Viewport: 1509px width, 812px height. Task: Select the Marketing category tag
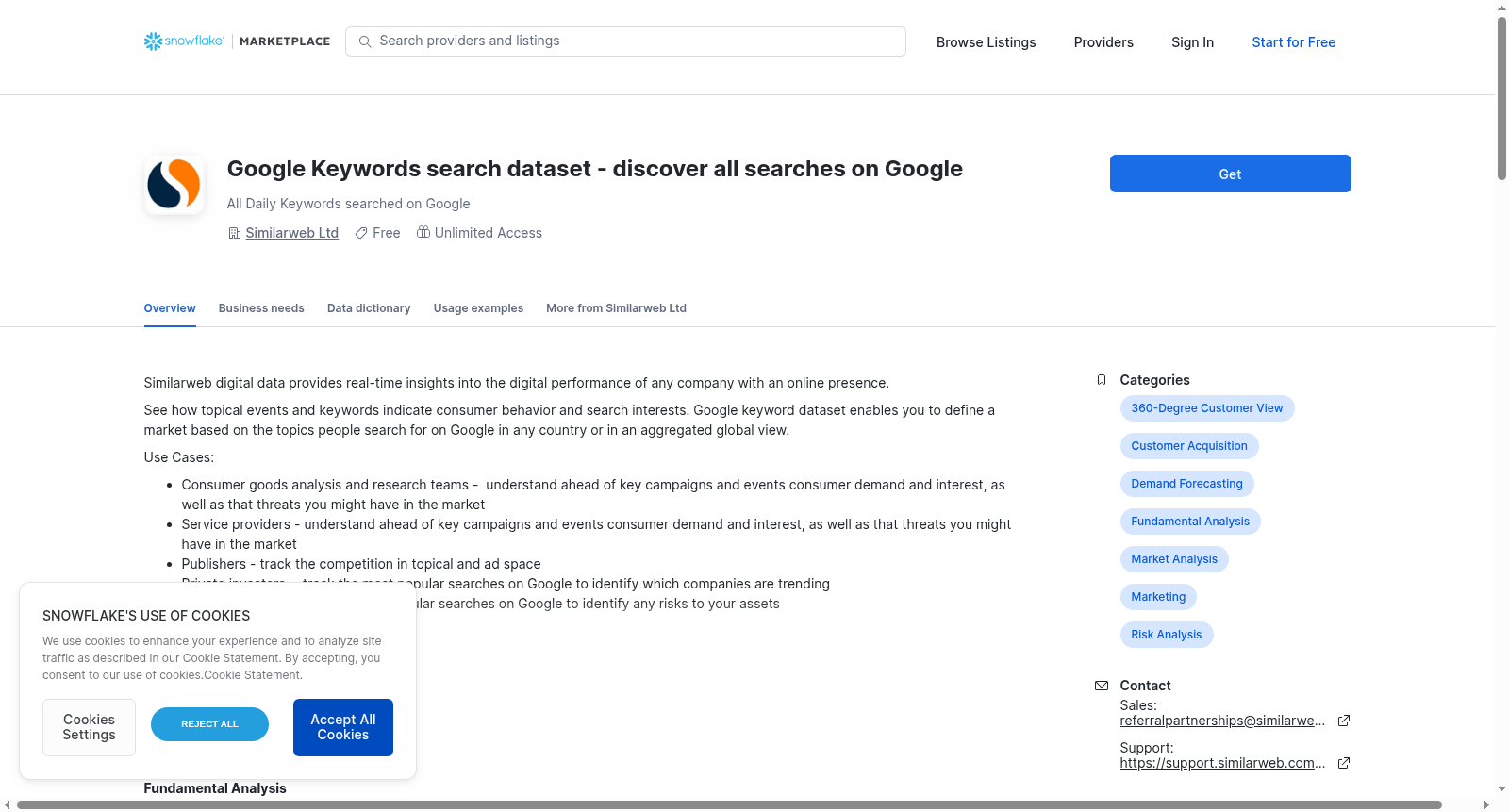pyautogui.click(x=1158, y=597)
